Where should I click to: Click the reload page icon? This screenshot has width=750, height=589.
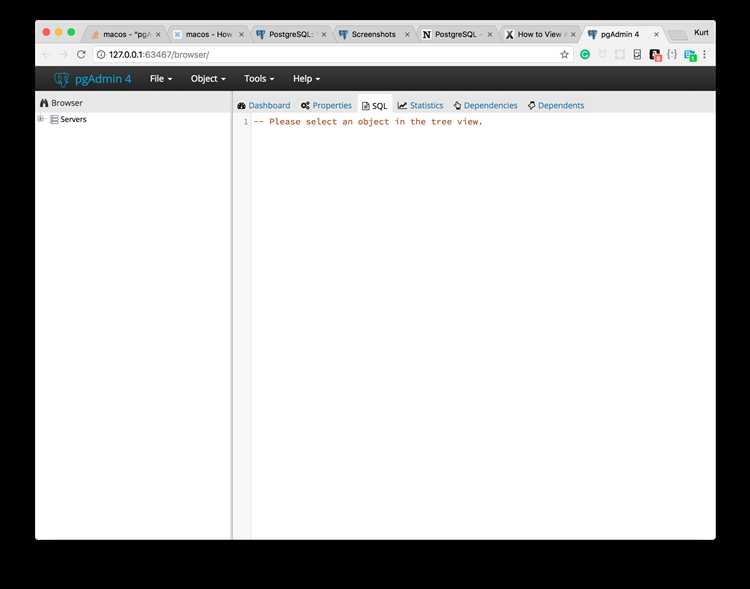click(82, 54)
